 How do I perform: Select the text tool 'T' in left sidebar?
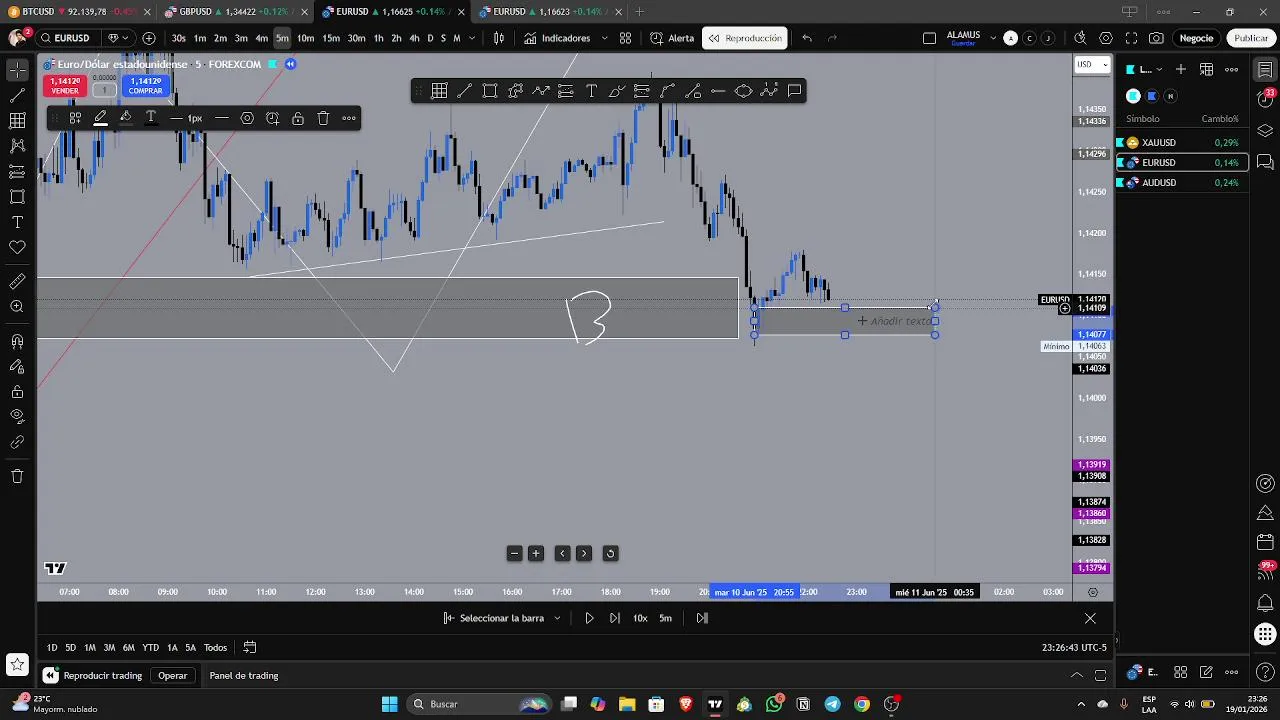[17, 222]
